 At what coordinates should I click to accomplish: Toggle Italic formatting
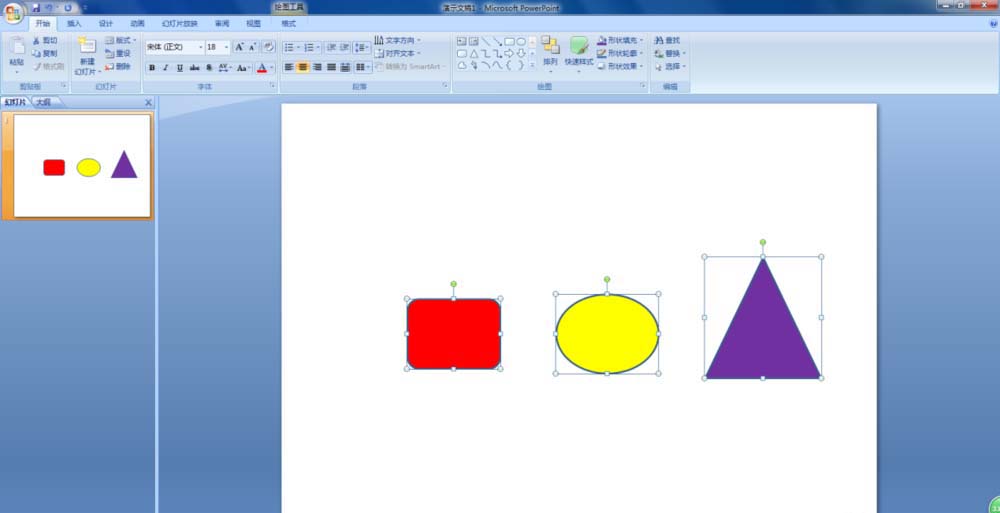pyautogui.click(x=166, y=68)
